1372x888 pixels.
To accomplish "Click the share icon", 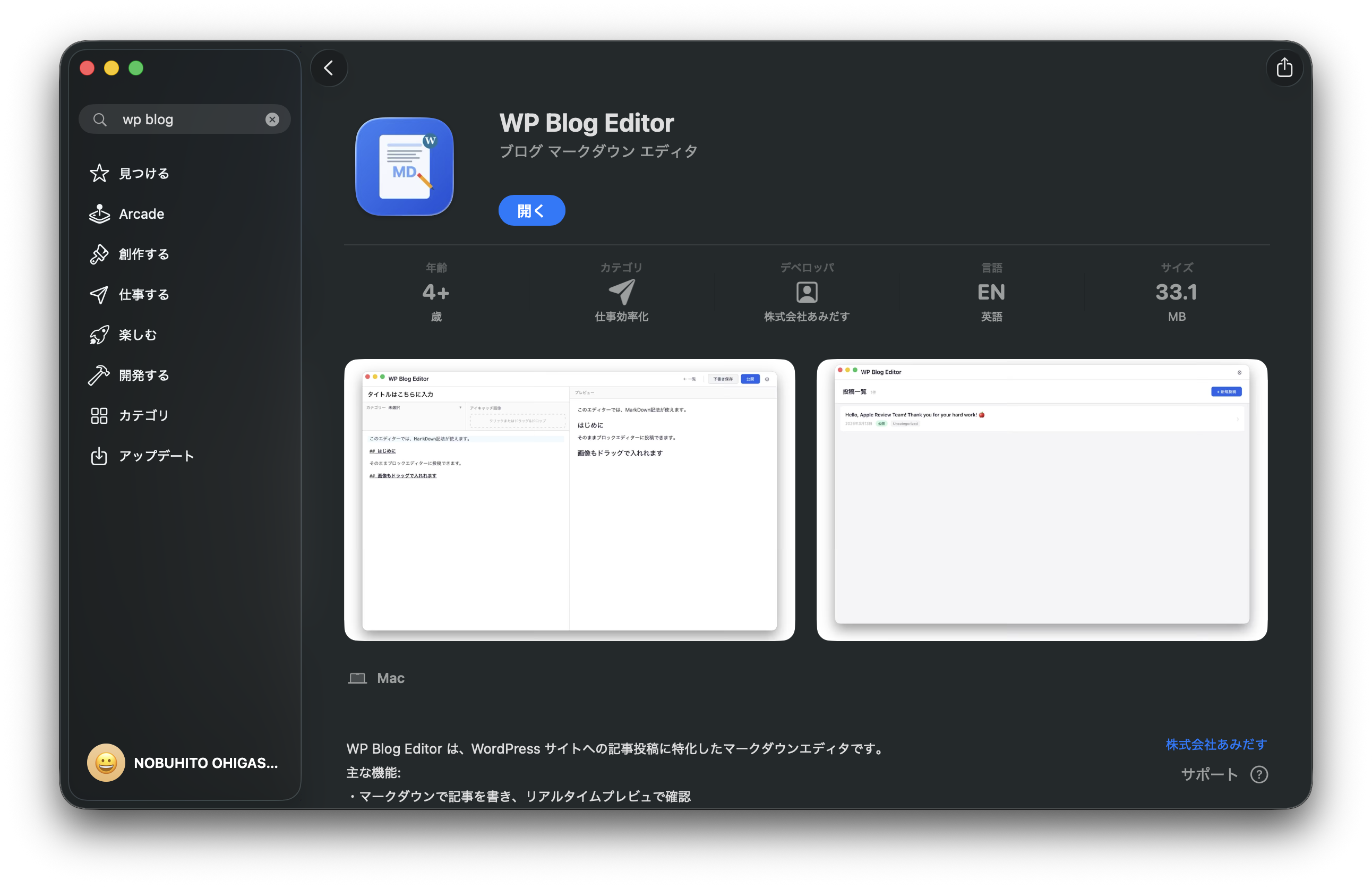I will [1284, 68].
